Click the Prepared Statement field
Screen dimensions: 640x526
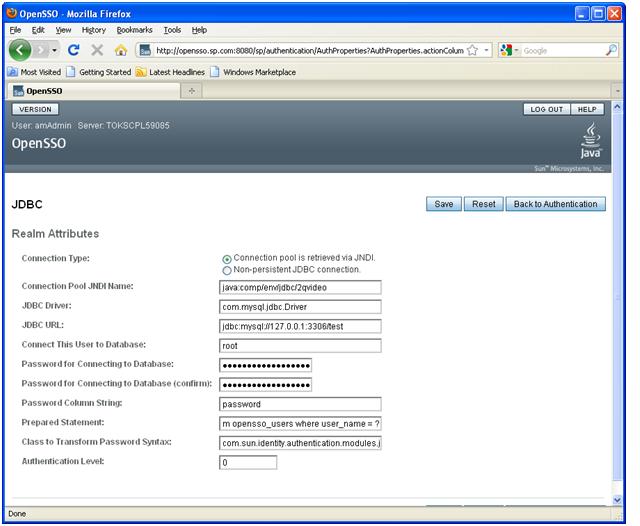[x=300, y=424]
